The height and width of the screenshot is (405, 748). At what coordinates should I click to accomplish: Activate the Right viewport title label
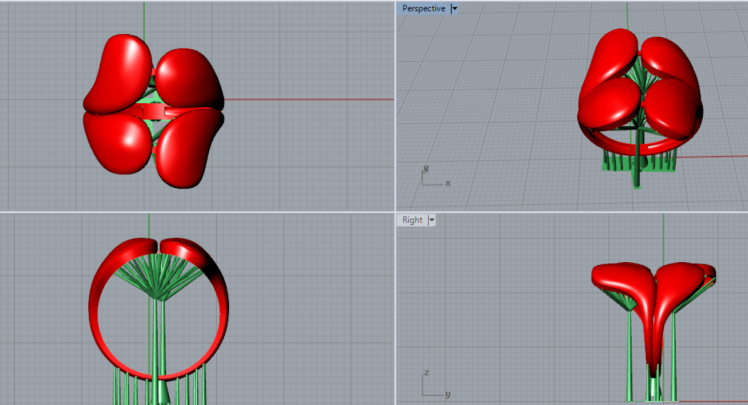[411, 220]
